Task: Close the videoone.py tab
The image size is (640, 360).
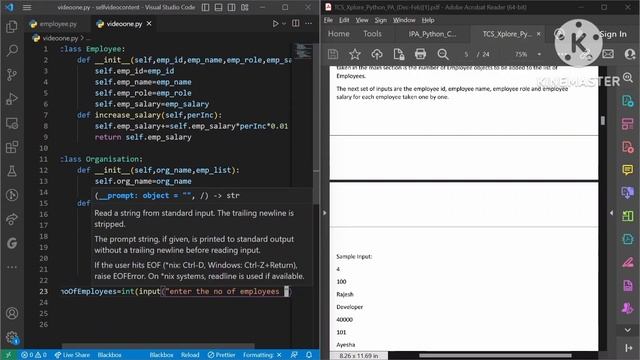Action: click(149, 24)
